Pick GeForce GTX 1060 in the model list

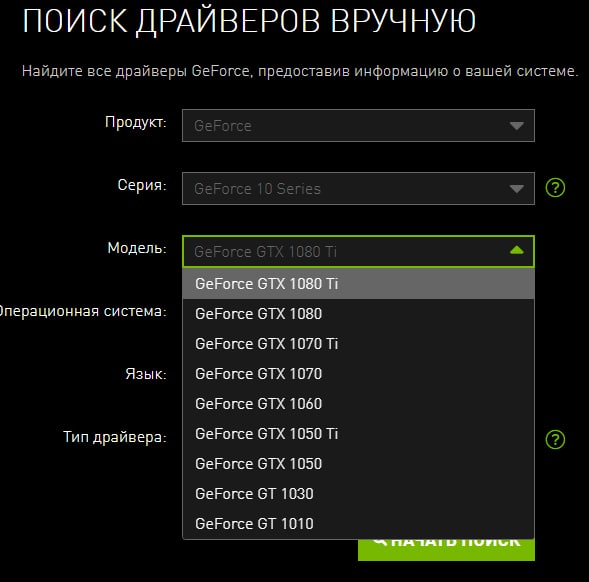pos(358,404)
